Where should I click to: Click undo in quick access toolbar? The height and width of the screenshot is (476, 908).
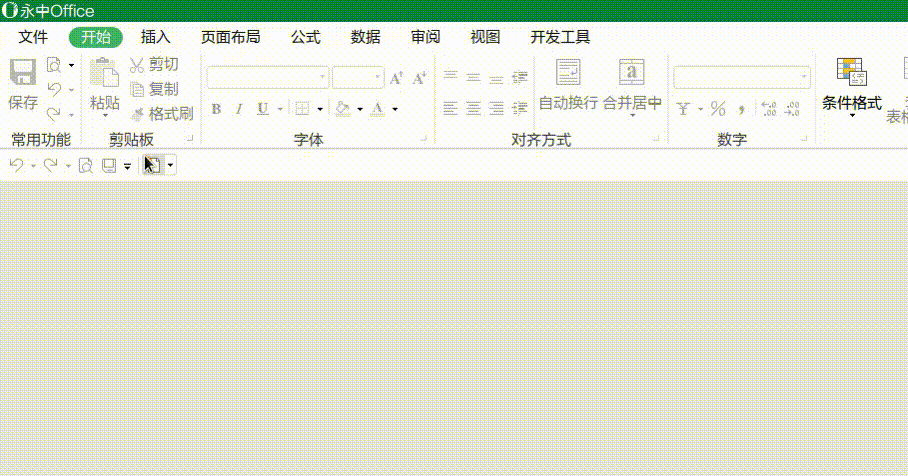[16, 166]
